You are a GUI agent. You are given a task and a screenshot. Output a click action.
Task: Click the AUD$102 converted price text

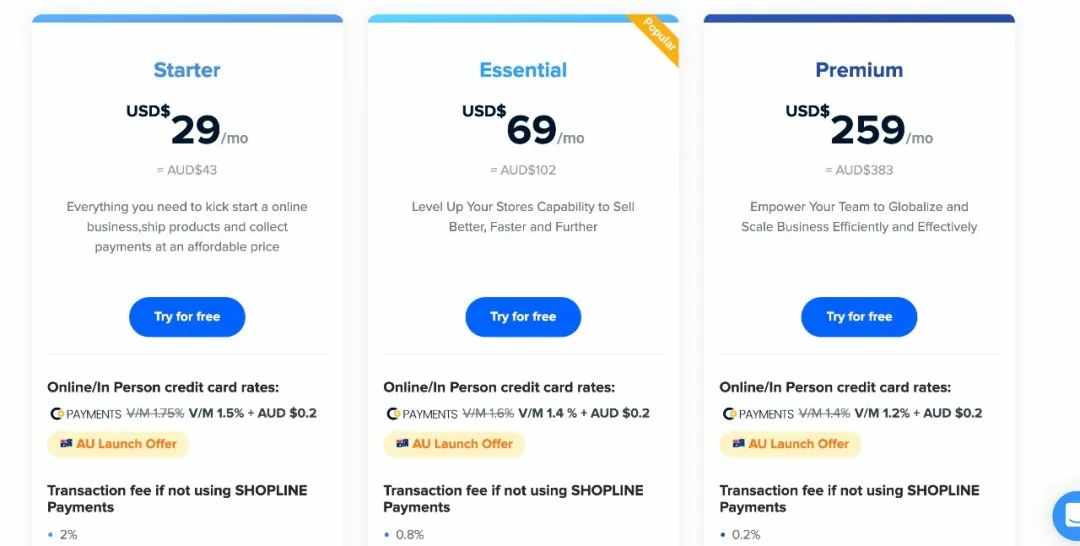[x=523, y=170]
